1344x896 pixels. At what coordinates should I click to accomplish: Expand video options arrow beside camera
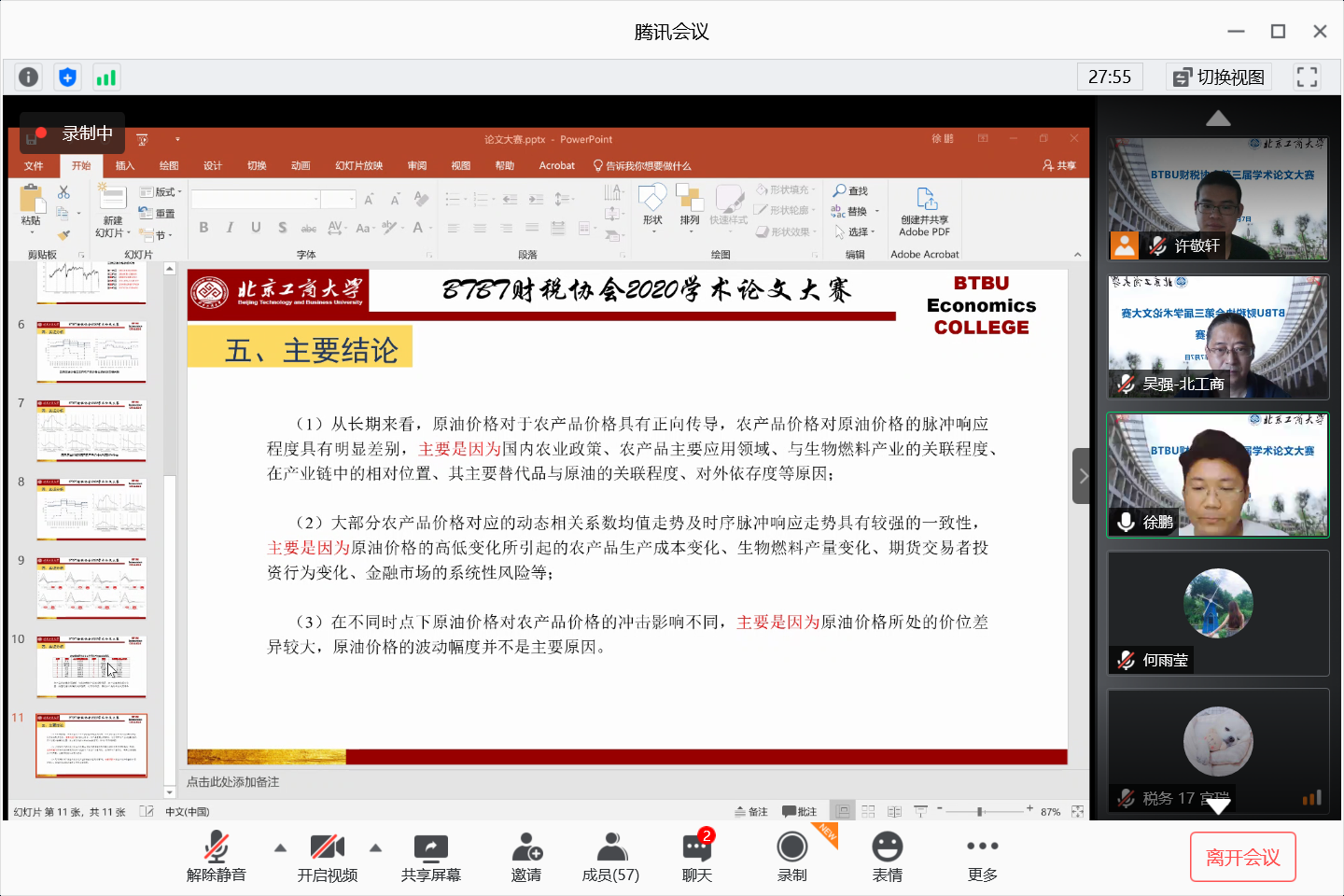[375, 847]
